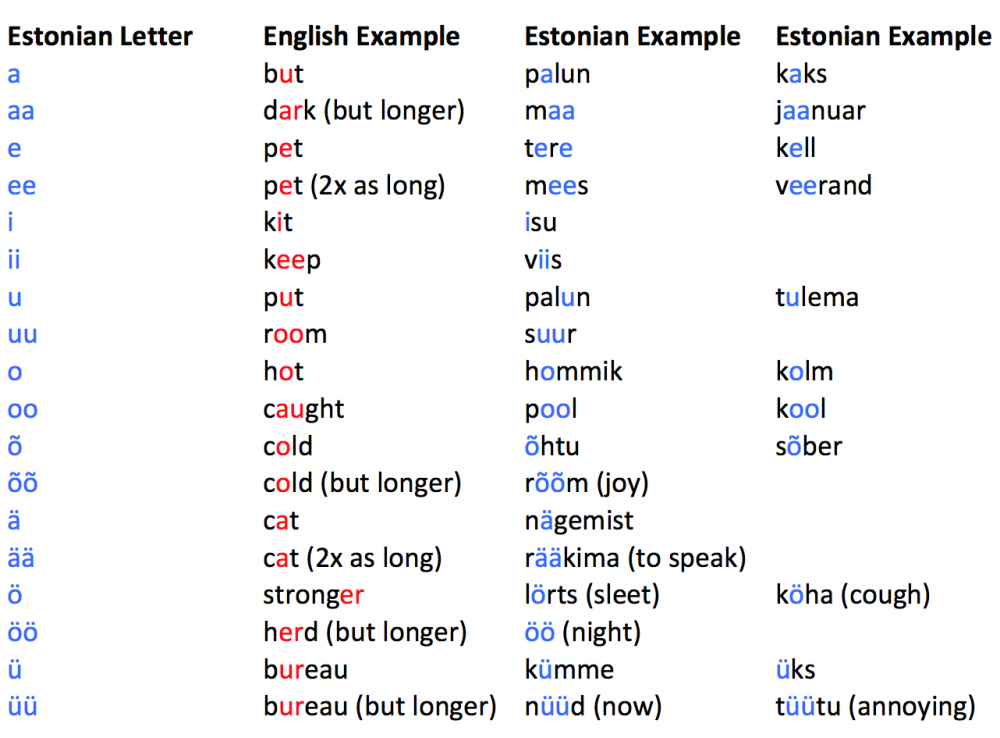Click the Estonian word 'tulema'
This screenshot has height=738, width=1000.
coord(816,298)
